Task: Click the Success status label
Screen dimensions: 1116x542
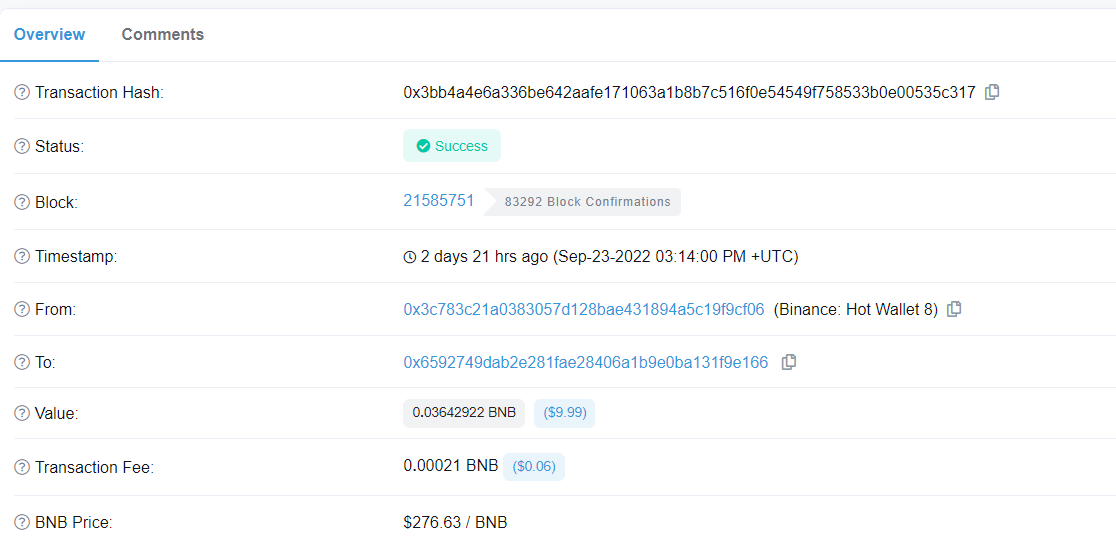Action: click(x=452, y=146)
